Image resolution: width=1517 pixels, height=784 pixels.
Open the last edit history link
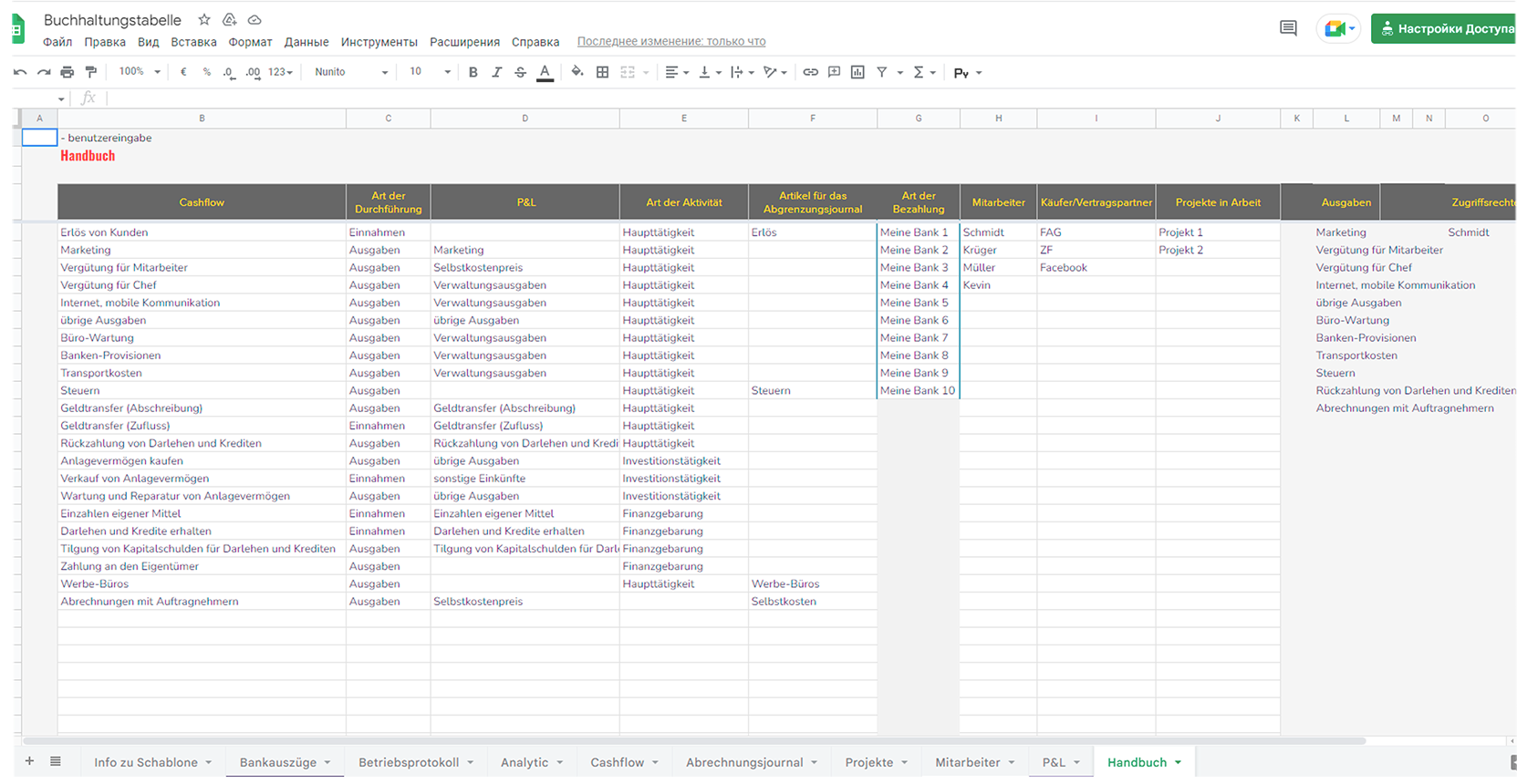pos(671,42)
